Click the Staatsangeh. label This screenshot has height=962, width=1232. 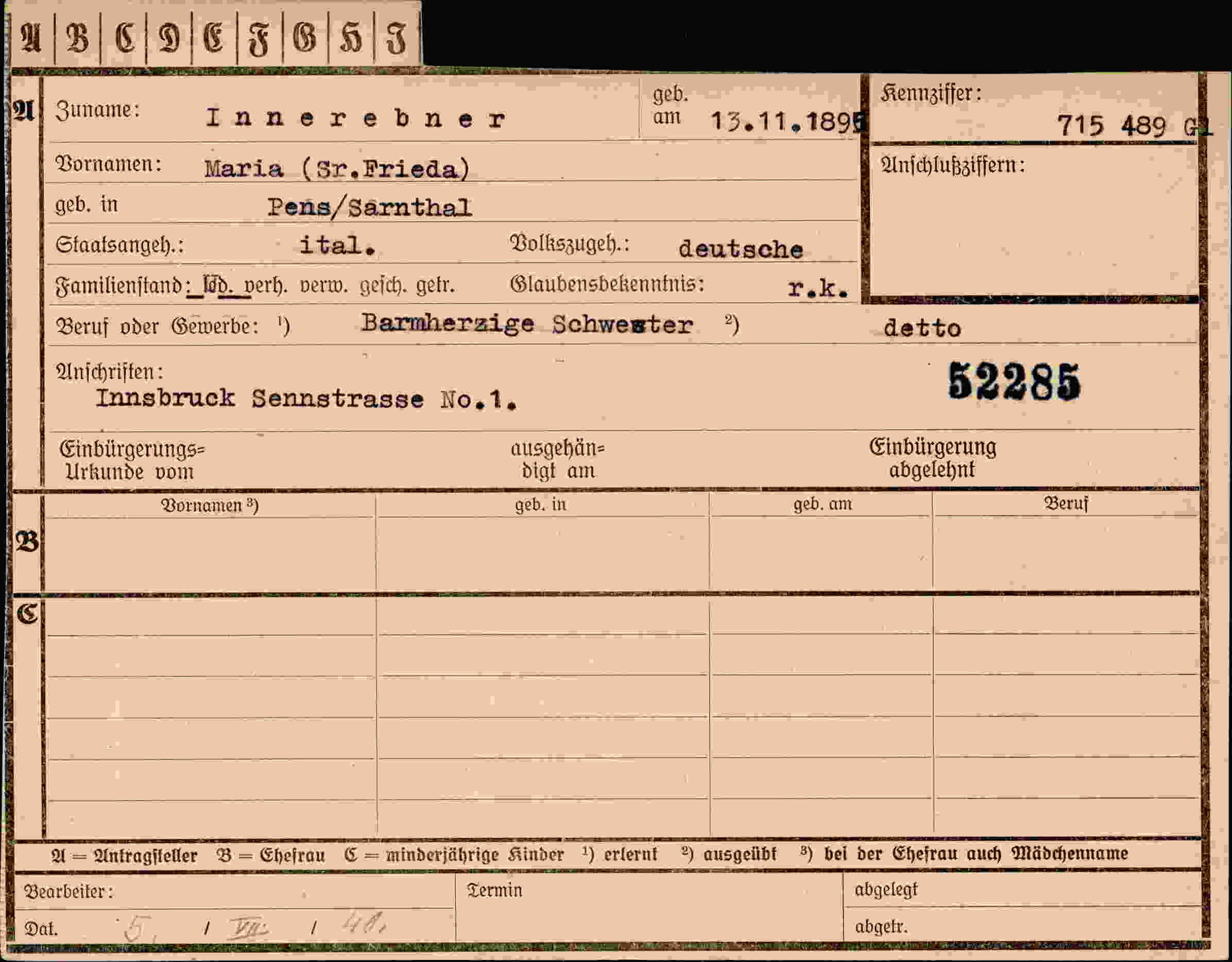coord(119,245)
